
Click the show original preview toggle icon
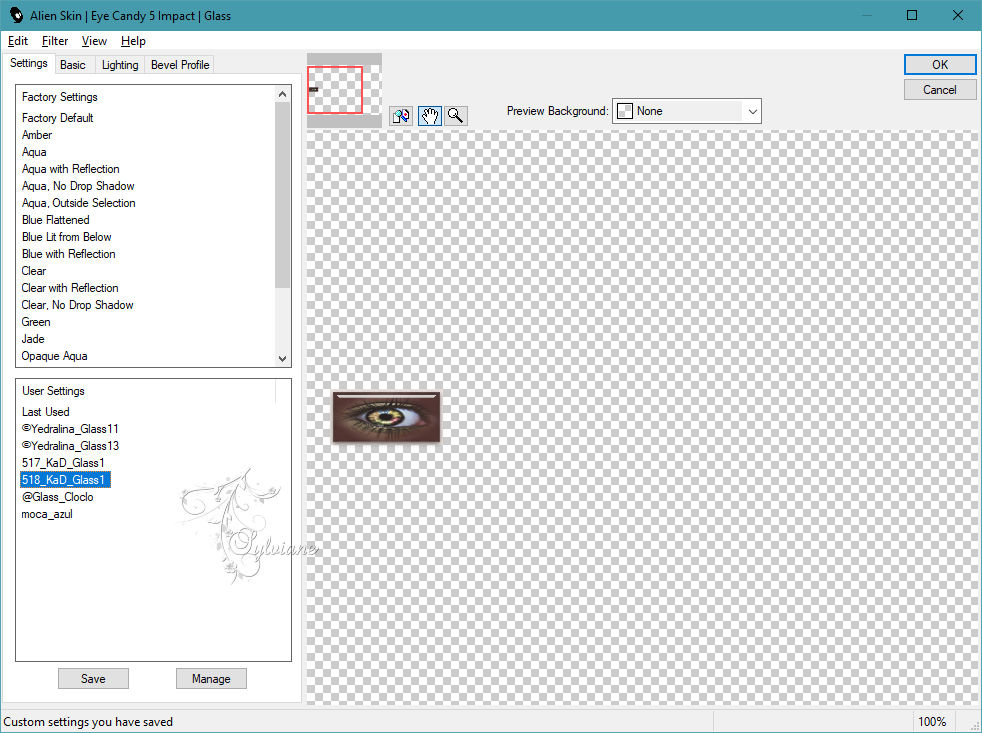click(x=401, y=116)
